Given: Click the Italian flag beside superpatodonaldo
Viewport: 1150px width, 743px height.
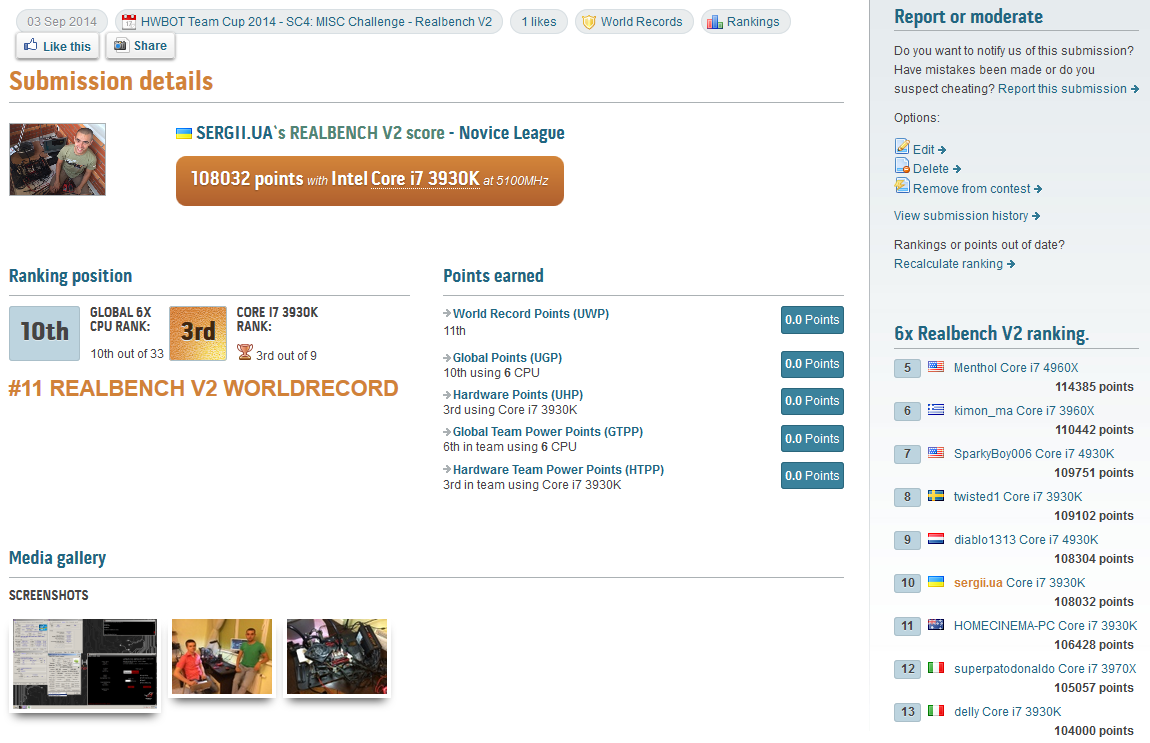Looking at the screenshot, I should [x=936, y=667].
